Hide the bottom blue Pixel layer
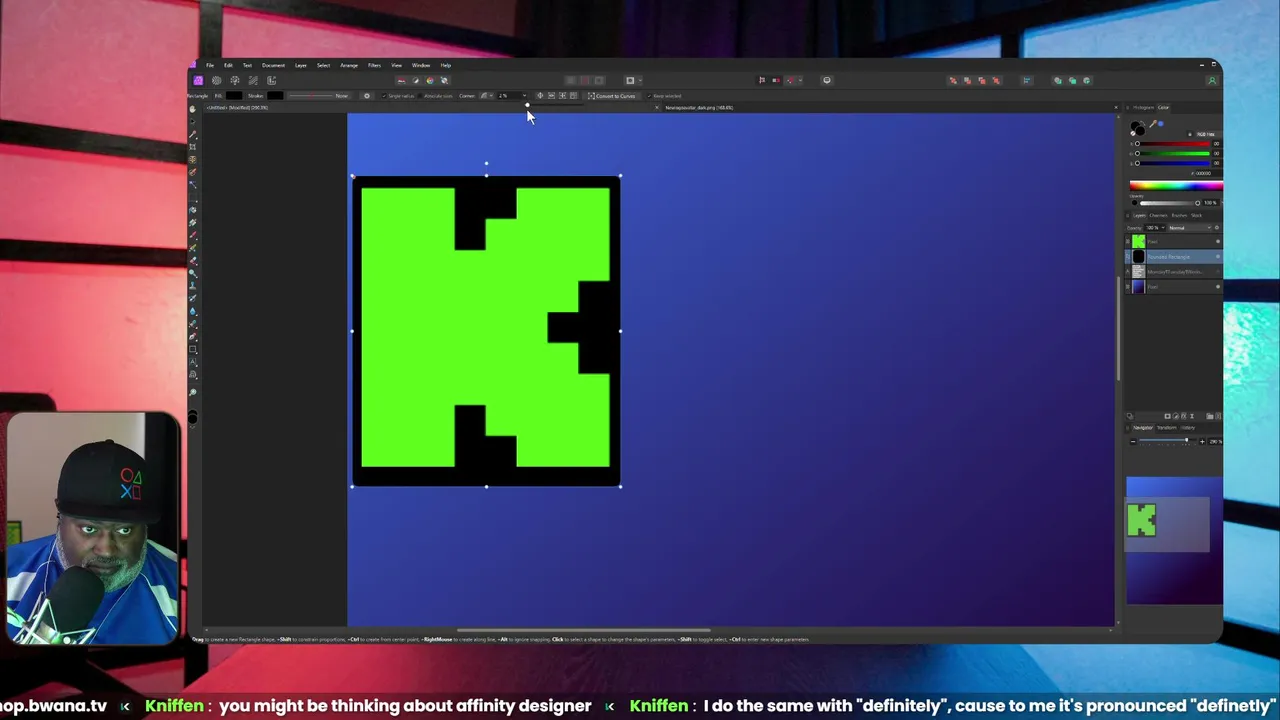Image resolution: width=1280 pixels, height=720 pixels. [x=1218, y=287]
